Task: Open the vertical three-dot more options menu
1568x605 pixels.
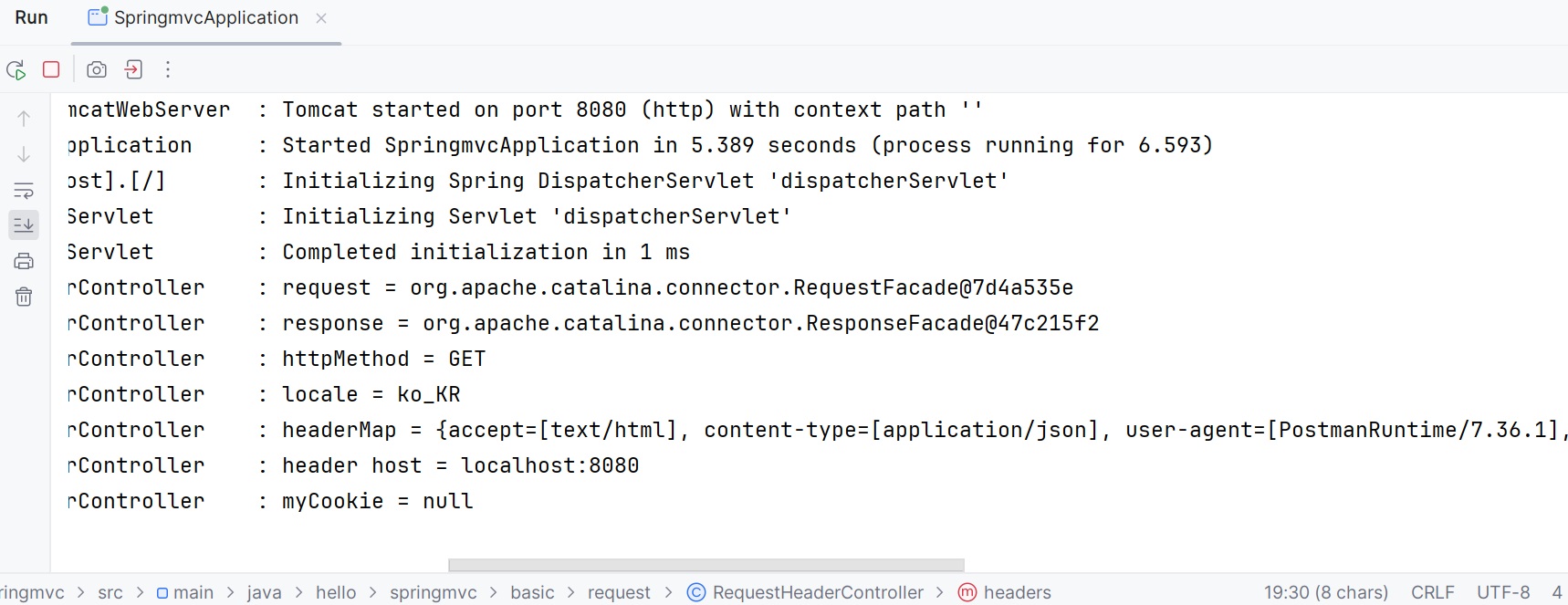Action: click(x=168, y=69)
